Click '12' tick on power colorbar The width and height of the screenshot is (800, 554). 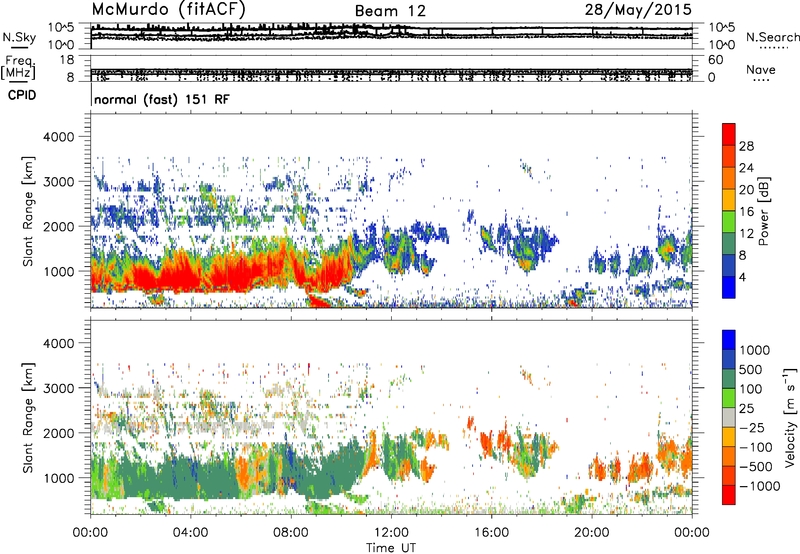pos(746,234)
